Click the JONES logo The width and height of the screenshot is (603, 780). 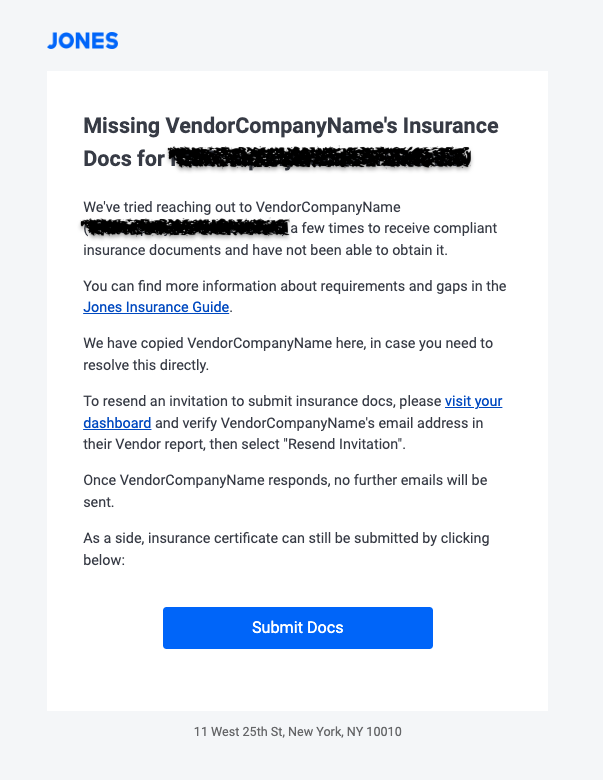pos(83,41)
